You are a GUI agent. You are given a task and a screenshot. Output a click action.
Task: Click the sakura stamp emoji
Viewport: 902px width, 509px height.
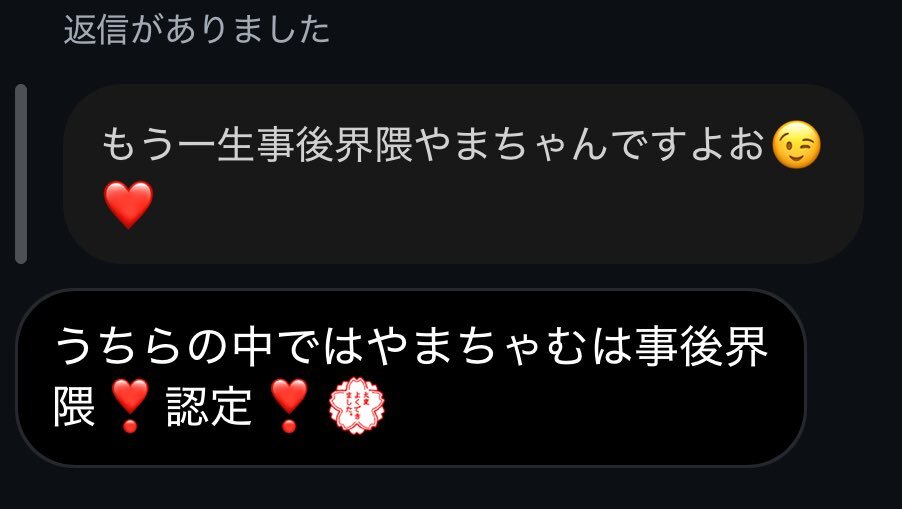pyautogui.click(x=357, y=405)
